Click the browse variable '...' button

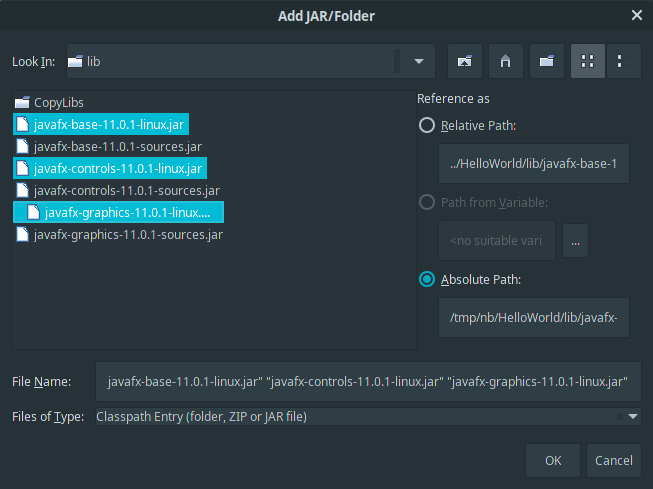pyautogui.click(x=574, y=240)
